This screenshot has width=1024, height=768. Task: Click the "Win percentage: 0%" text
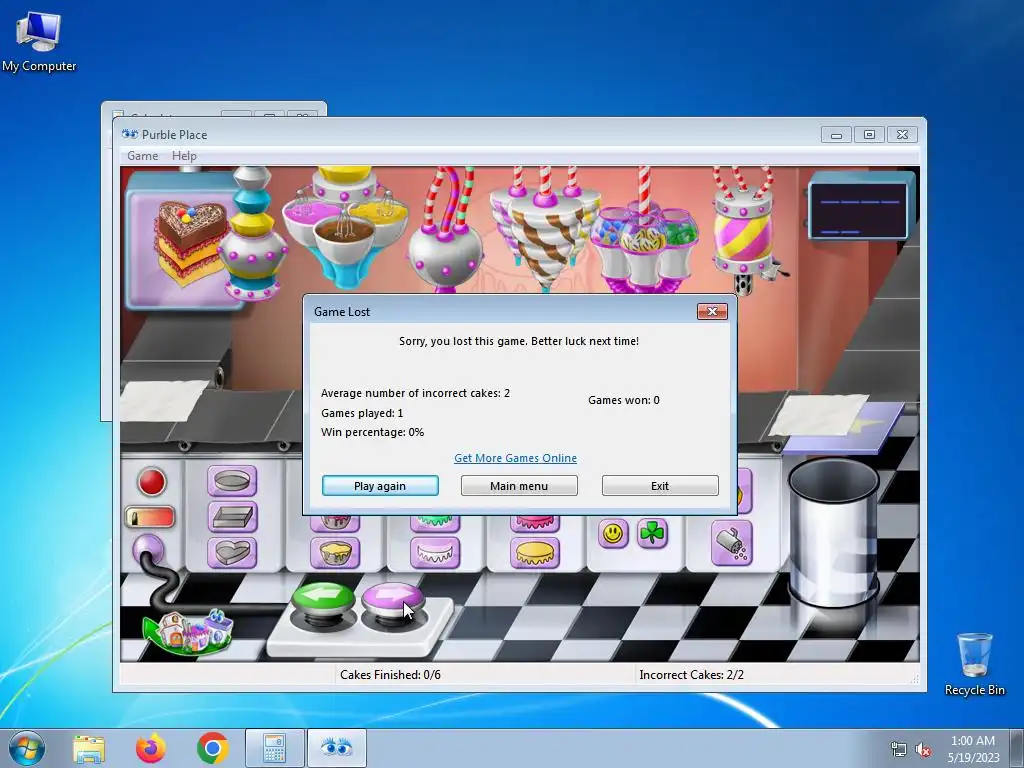[372, 432]
